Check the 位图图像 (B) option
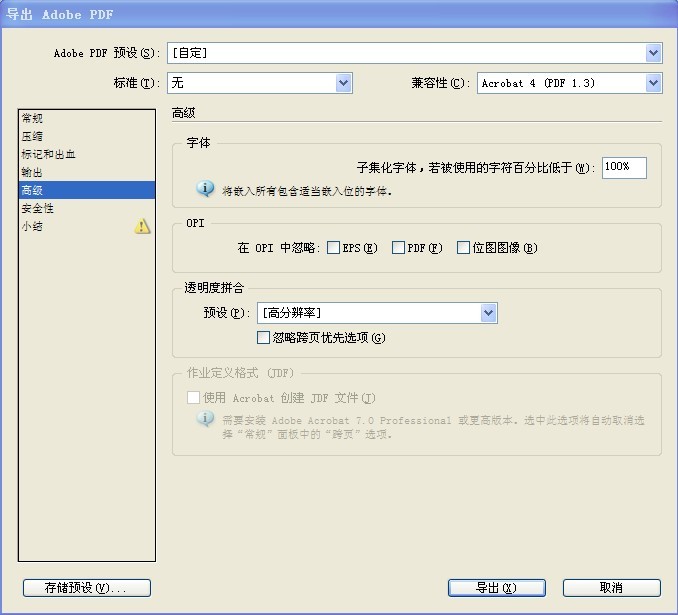This screenshot has width=678, height=615. [463, 248]
